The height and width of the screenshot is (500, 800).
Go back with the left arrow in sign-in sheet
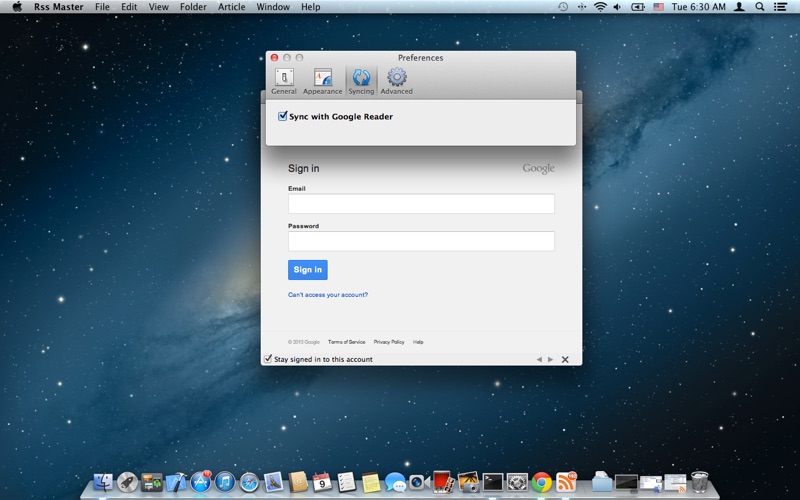pos(539,359)
